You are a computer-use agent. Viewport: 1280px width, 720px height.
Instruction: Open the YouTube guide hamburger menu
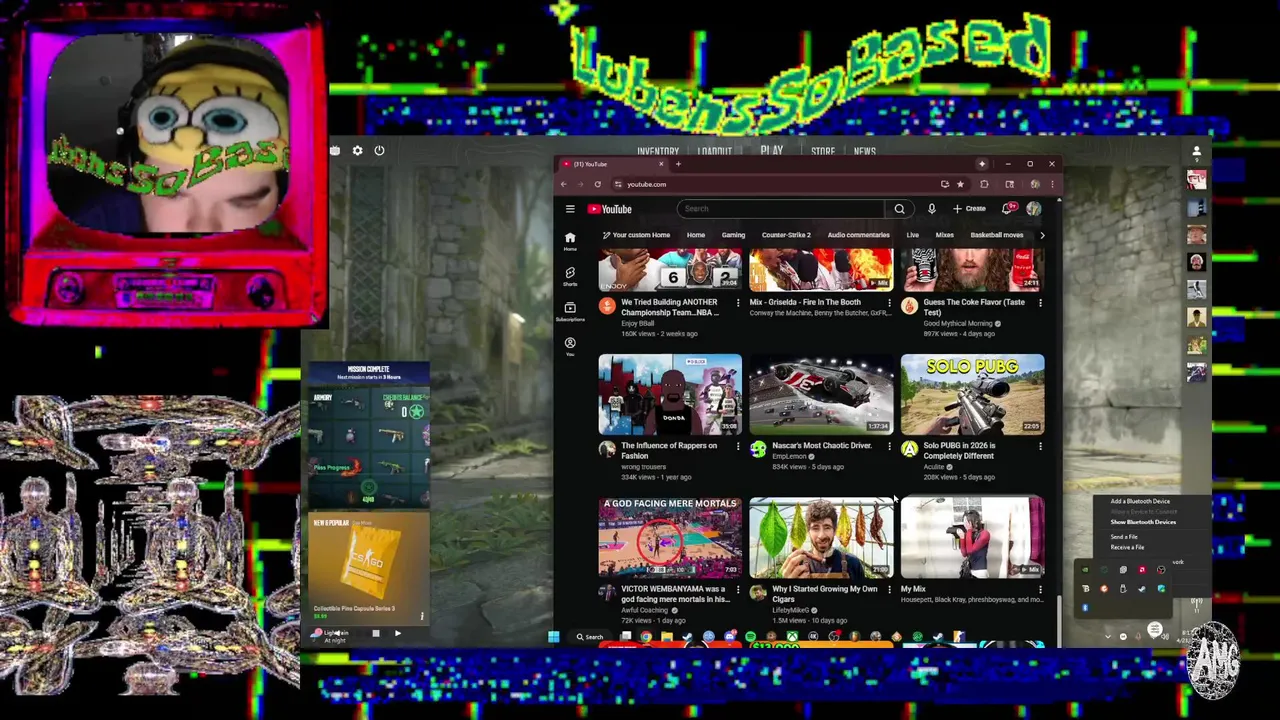(x=570, y=209)
